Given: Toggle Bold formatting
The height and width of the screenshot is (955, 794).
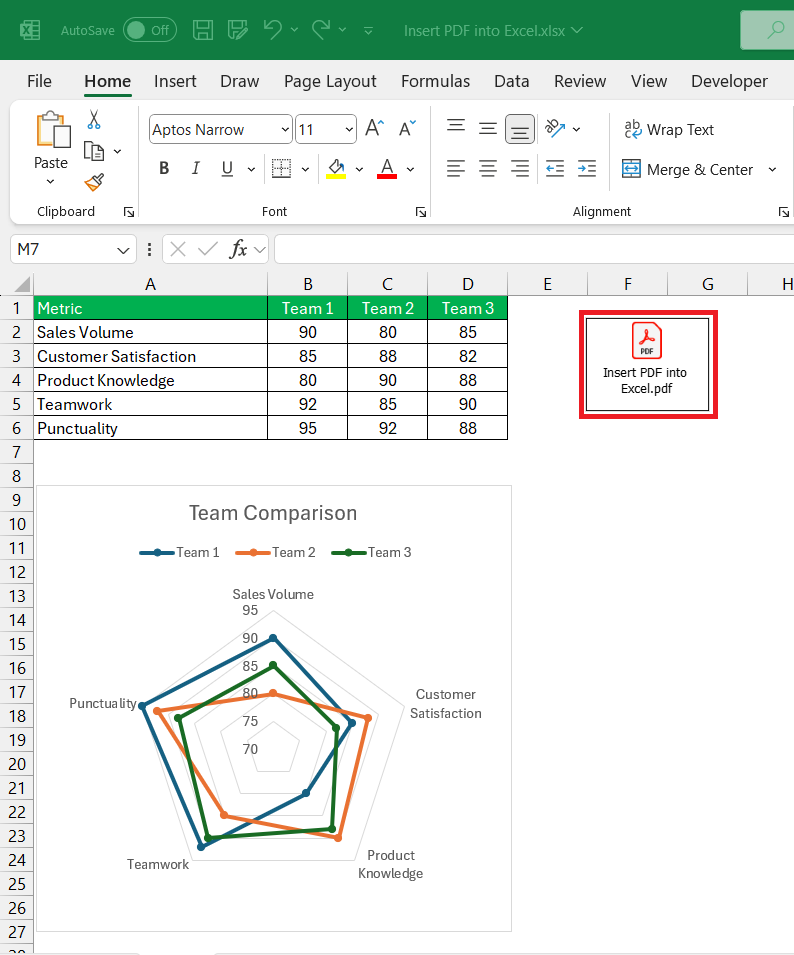Looking at the screenshot, I should click(x=164, y=169).
